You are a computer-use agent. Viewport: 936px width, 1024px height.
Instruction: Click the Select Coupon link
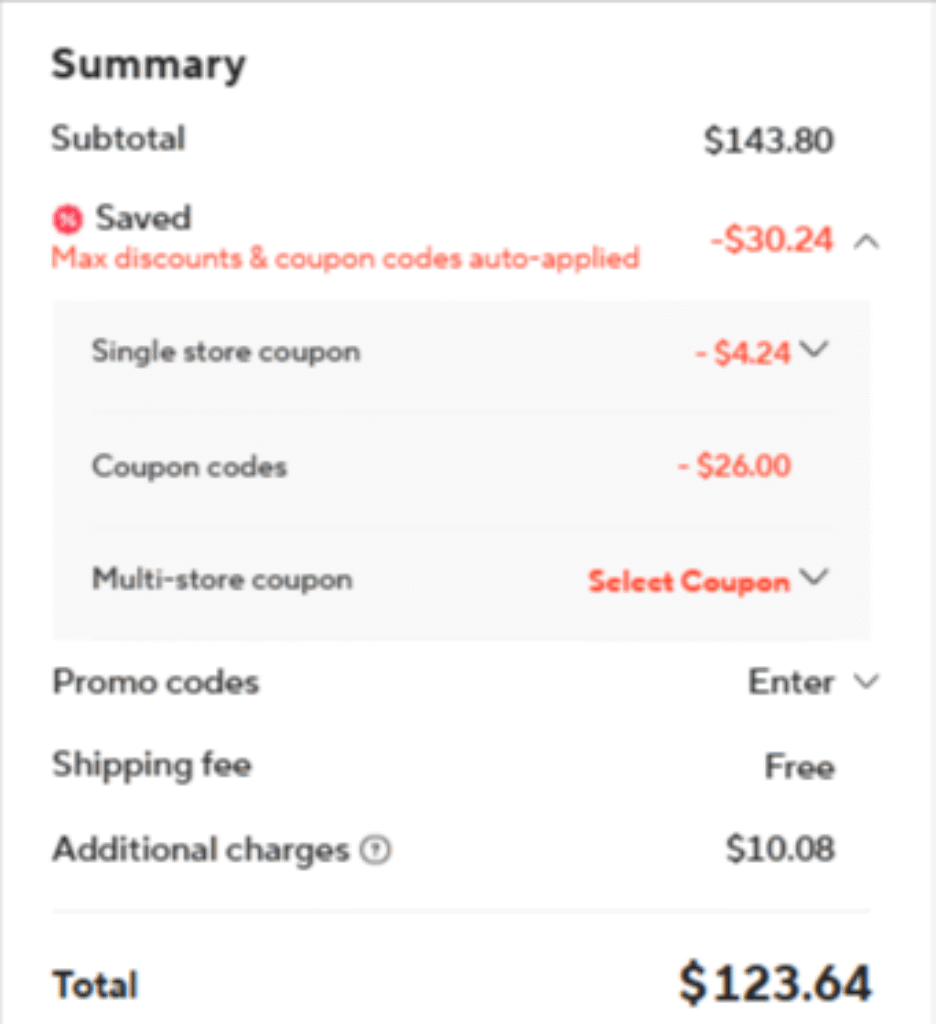pos(688,581)
